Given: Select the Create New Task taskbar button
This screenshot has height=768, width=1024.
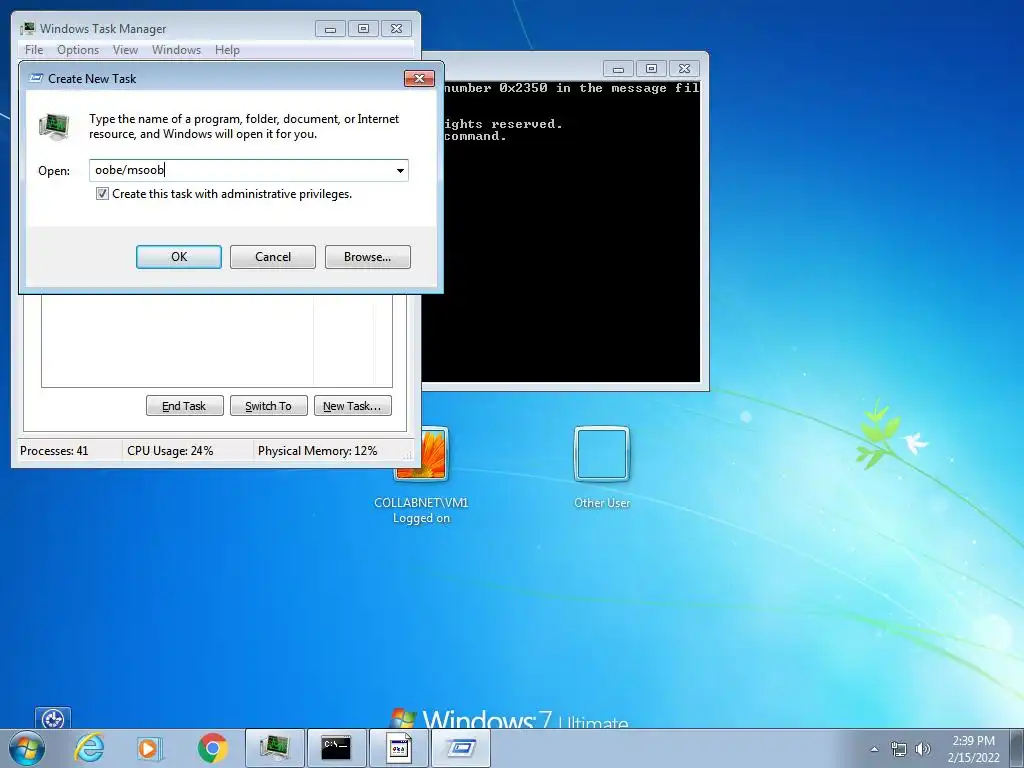Looking at the screenshot, I should click(460, 748).
